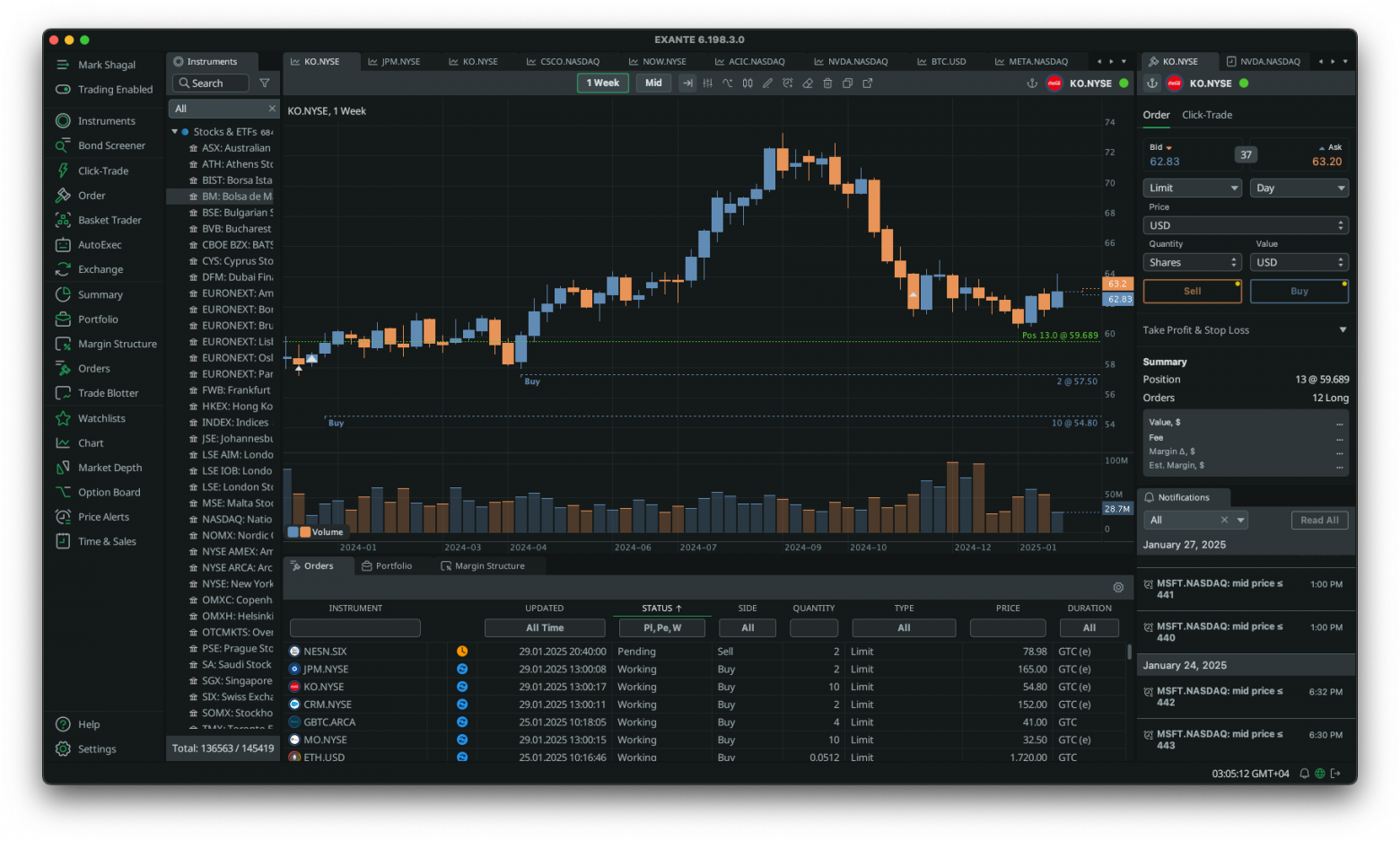Screen dimensions: 1400x841
Task: Open the Margin Structure bottom tab
Action: 483,566
